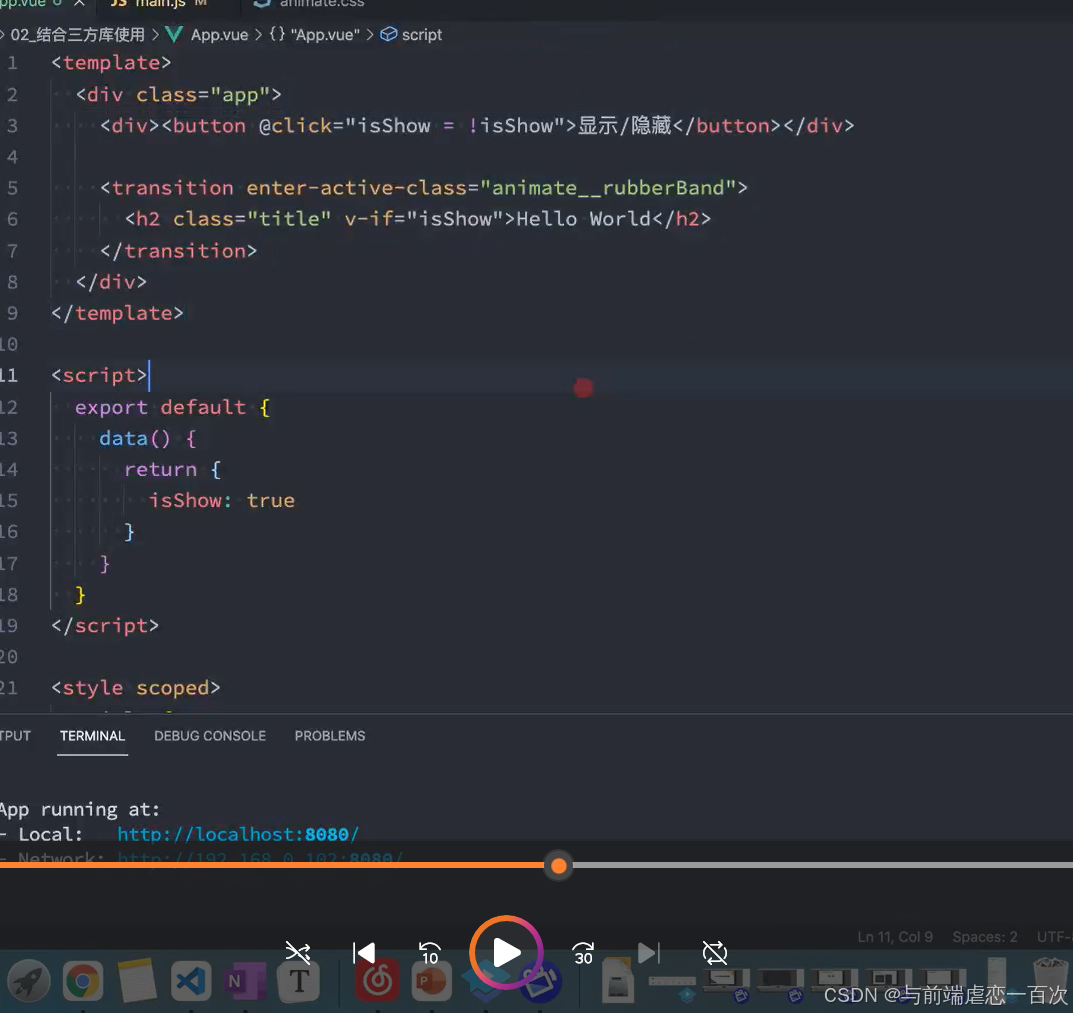Image resolution: width=1073 pixels, height=1013 pixels.
Task: Click line number 5 in the gutter
Action: pyautogui.click(x=12, y=188)
